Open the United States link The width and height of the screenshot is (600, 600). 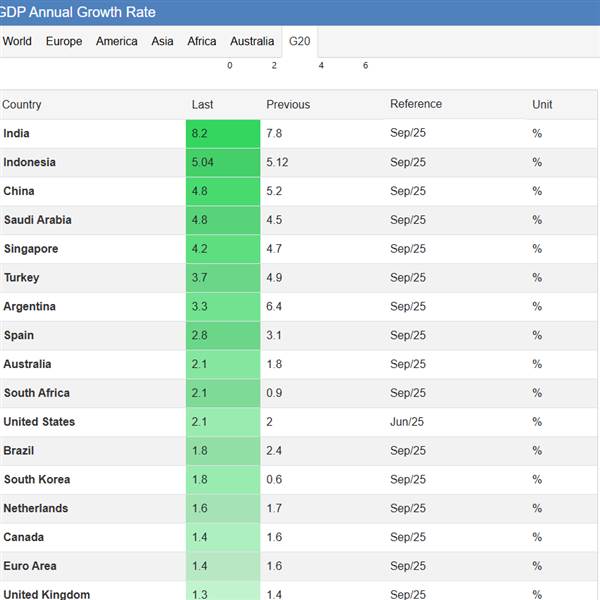tap(39, 422)
